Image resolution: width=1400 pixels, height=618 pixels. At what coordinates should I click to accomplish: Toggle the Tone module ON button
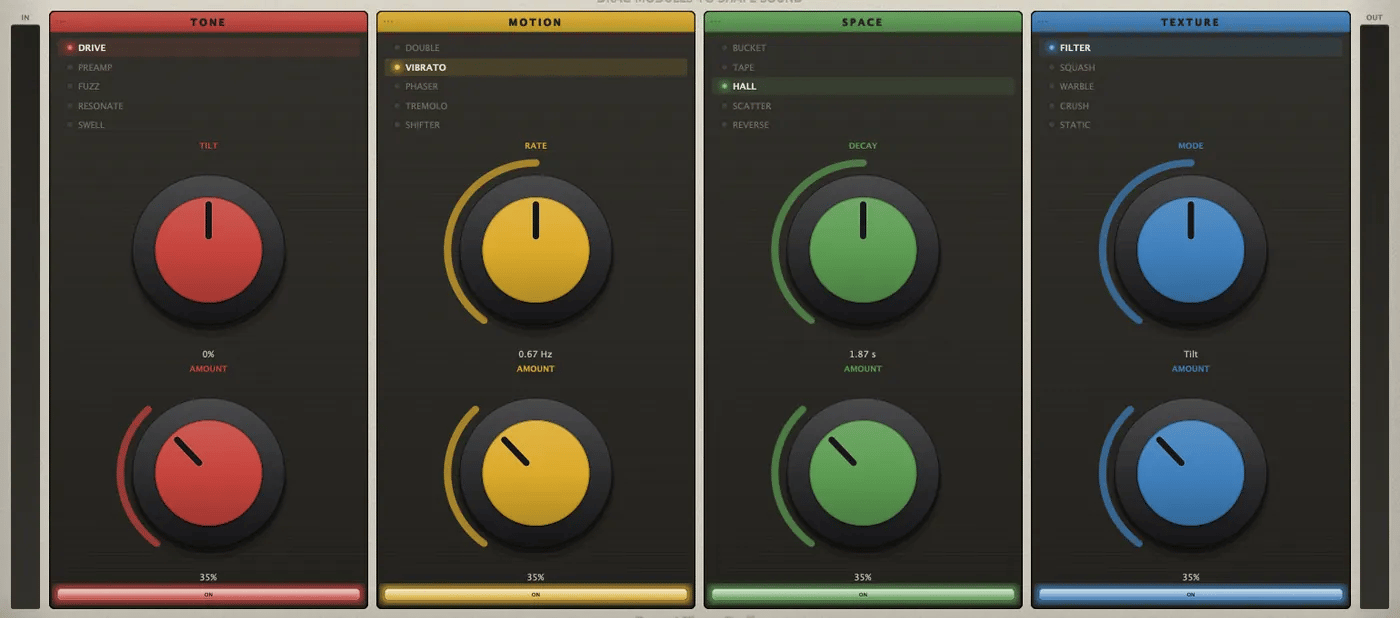208,594
